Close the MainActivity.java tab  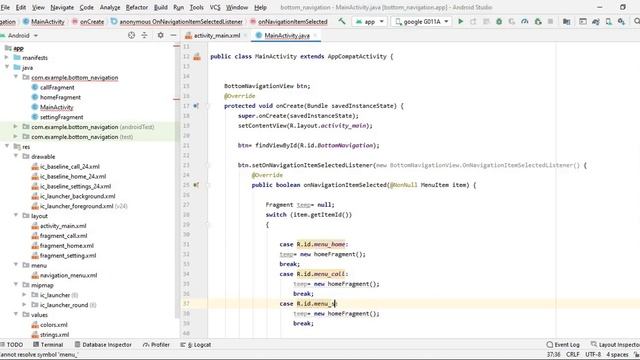[x=315, y=36]
